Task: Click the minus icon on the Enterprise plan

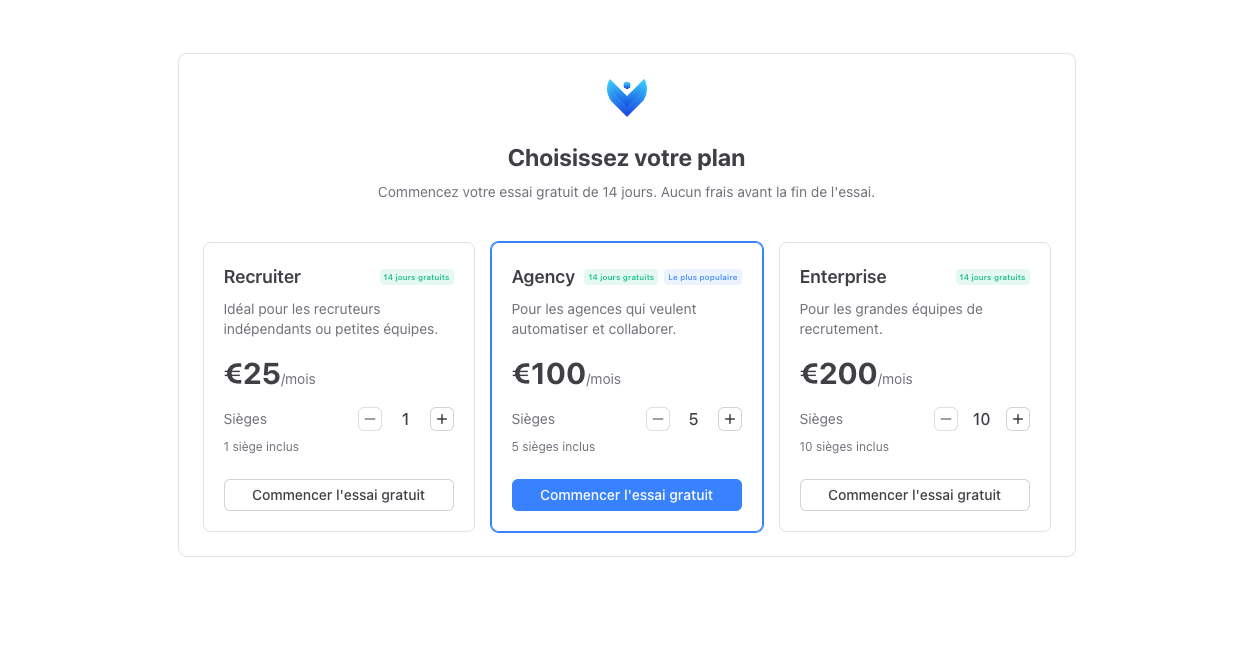Action: [946, 419]
